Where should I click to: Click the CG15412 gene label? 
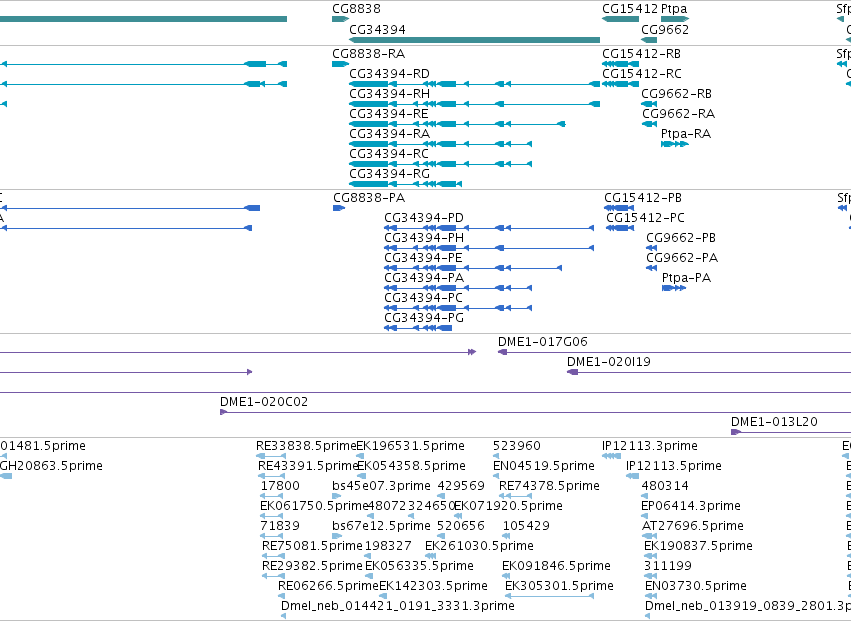point(630,9)
